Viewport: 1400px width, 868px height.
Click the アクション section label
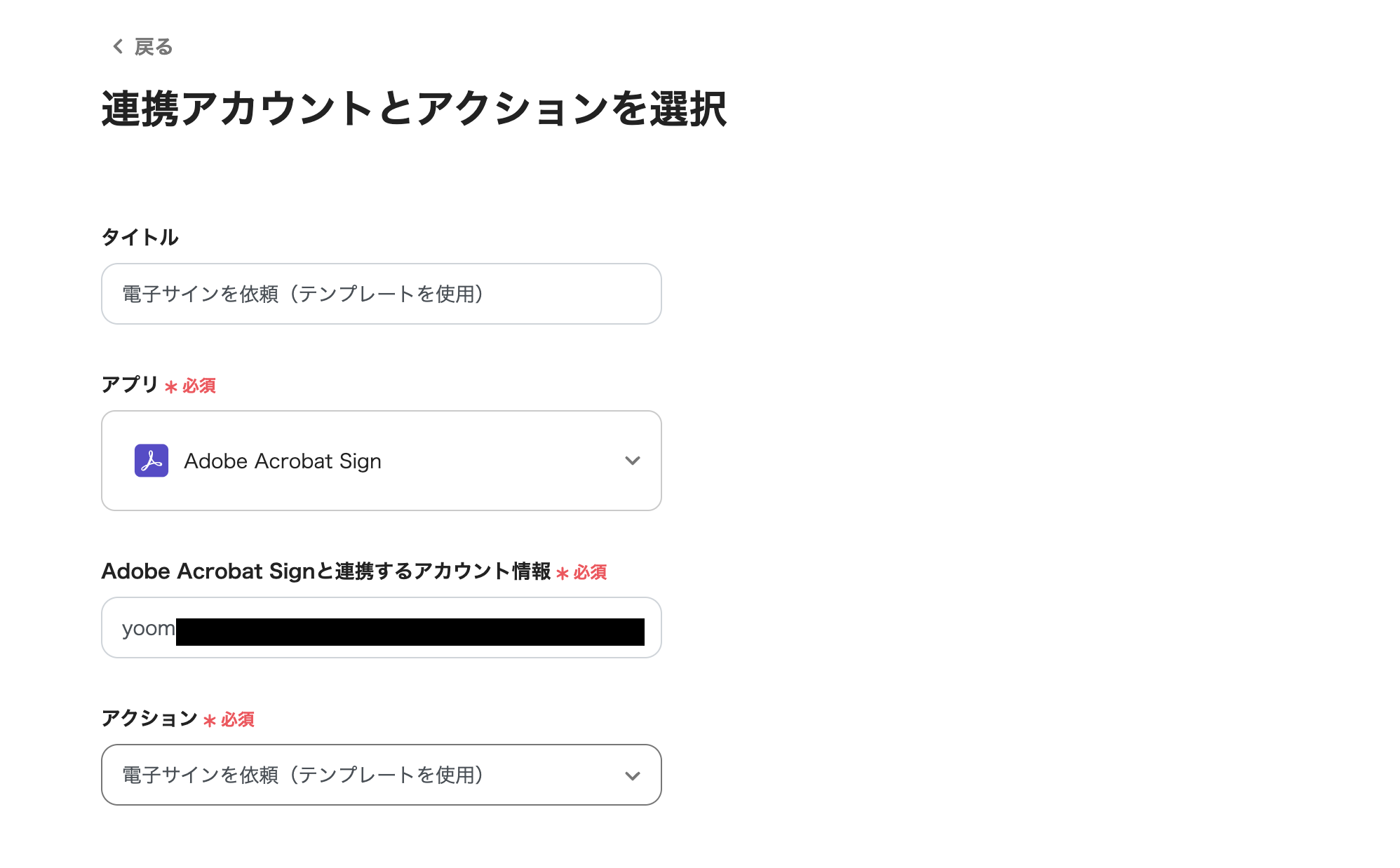click(x=147, y=718)
